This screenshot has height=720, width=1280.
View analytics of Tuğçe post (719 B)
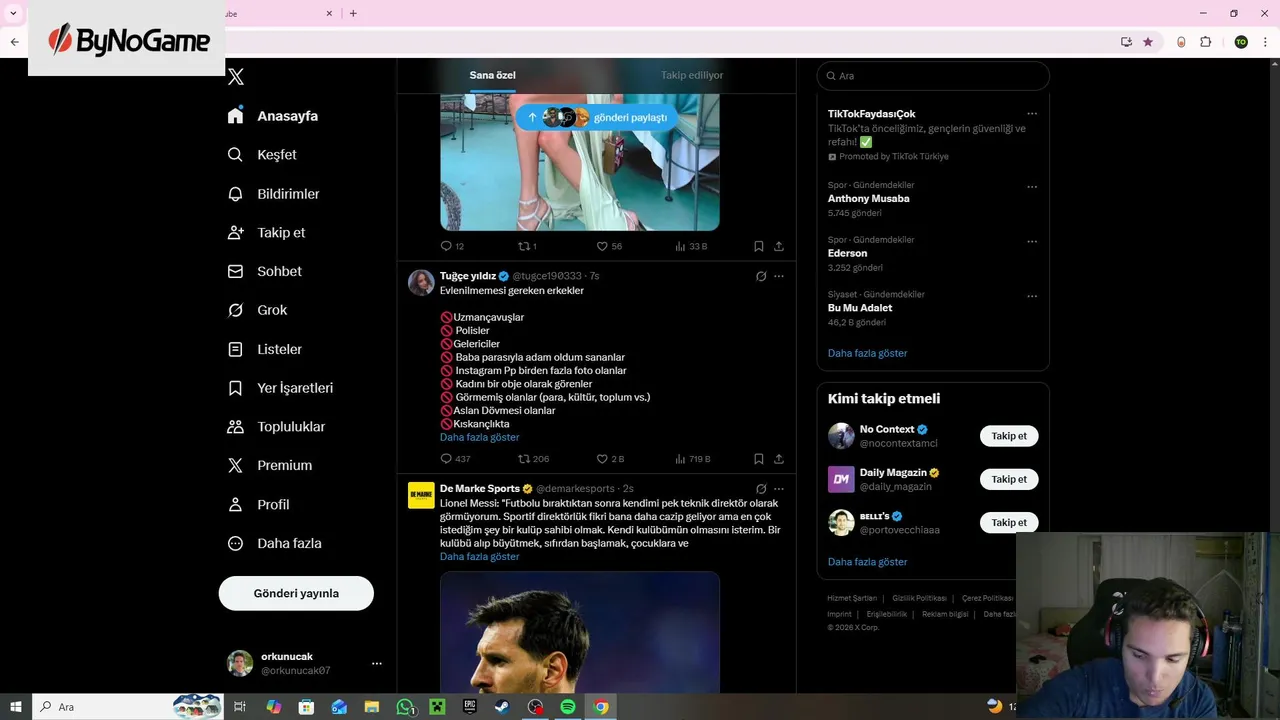point(692,459)
